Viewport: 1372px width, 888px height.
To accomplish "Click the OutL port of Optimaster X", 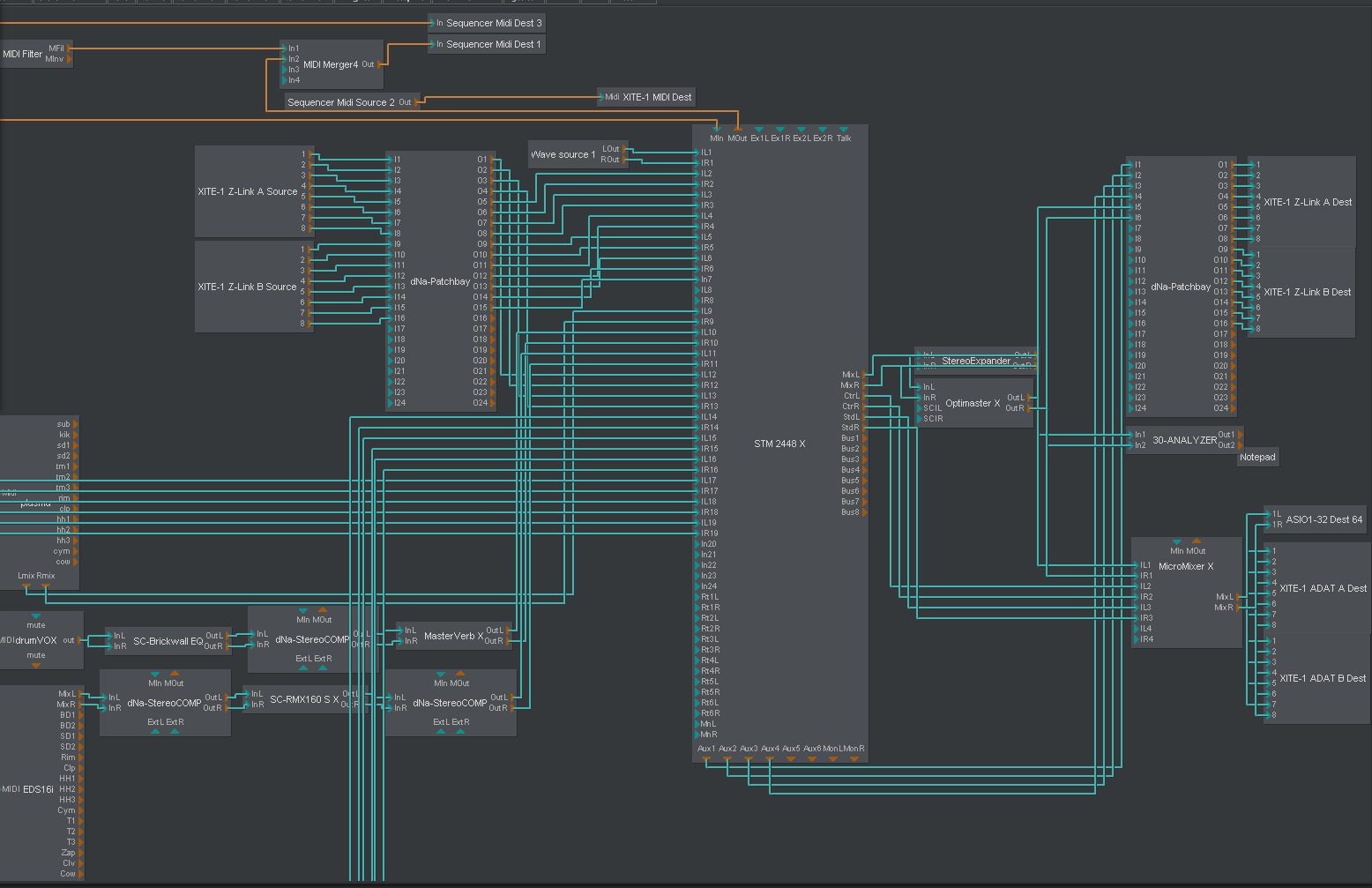I will pyautogui.click(x=1029, y=398).
